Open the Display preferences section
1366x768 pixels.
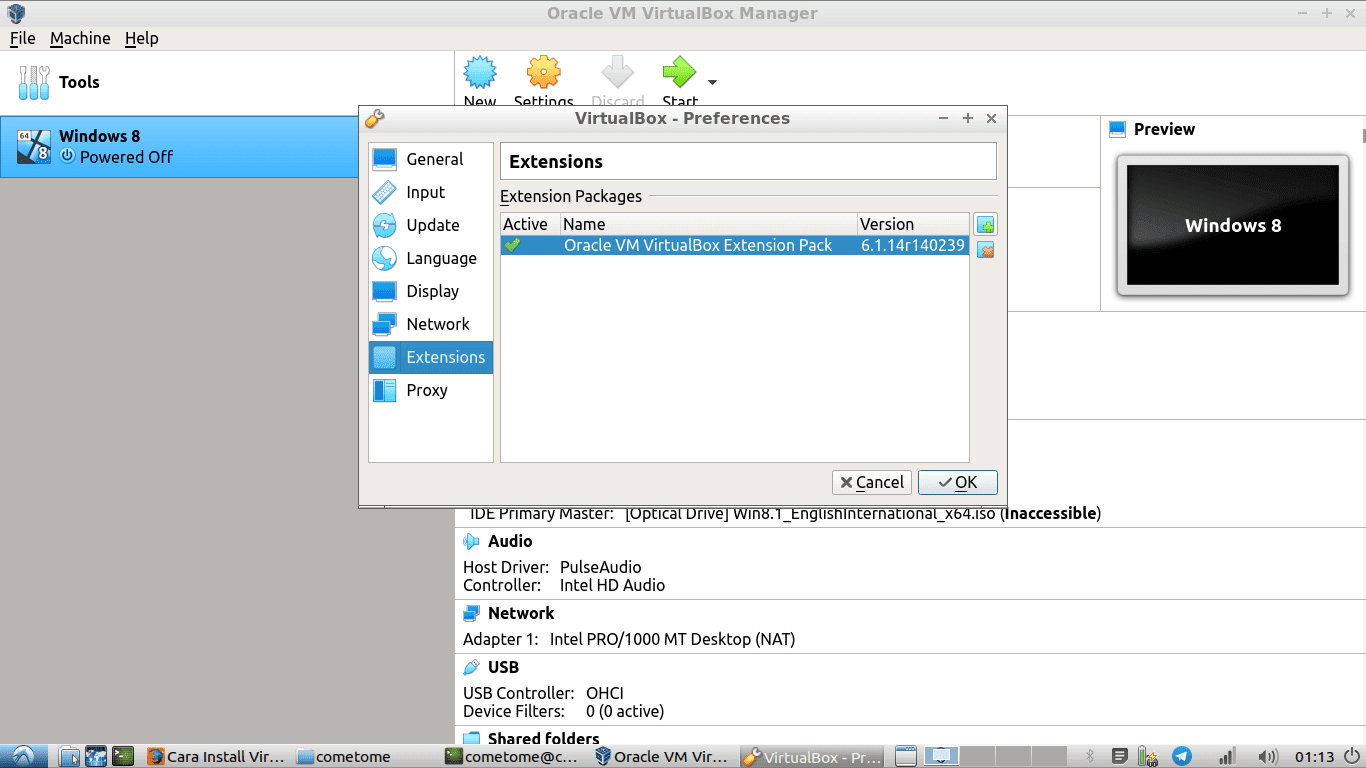pyautogui.click(x=430, y=291)
